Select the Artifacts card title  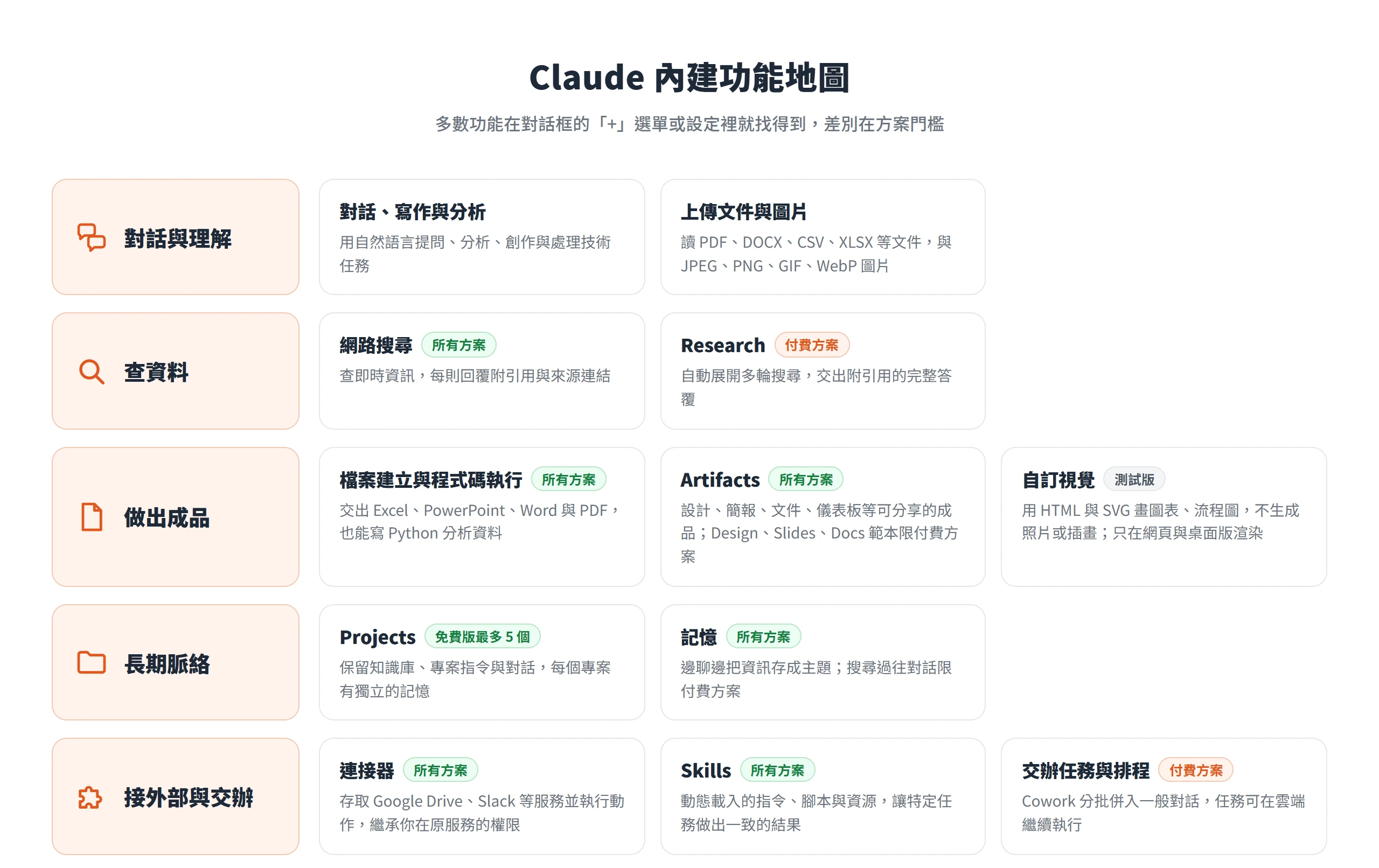tap(720, 480)
